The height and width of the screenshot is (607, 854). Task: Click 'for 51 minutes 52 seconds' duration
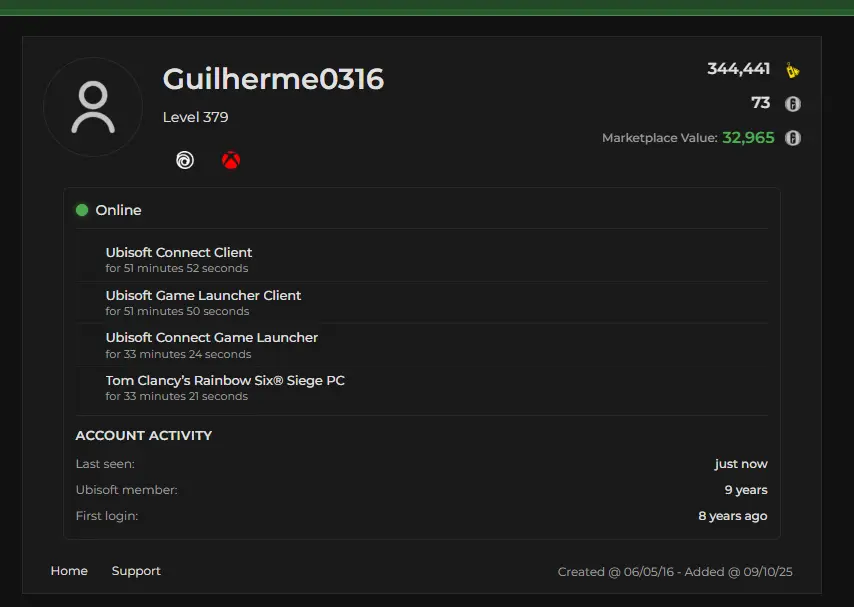176,268
